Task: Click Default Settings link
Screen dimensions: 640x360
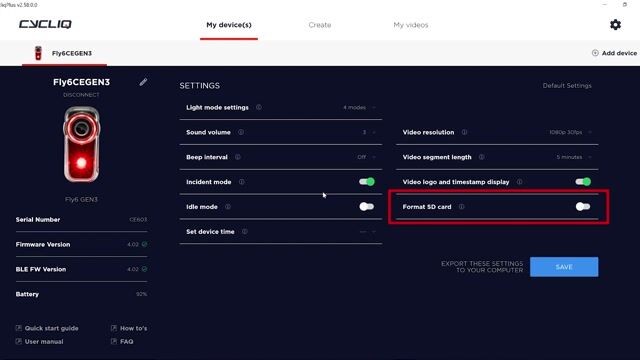Action: [567, 86]
